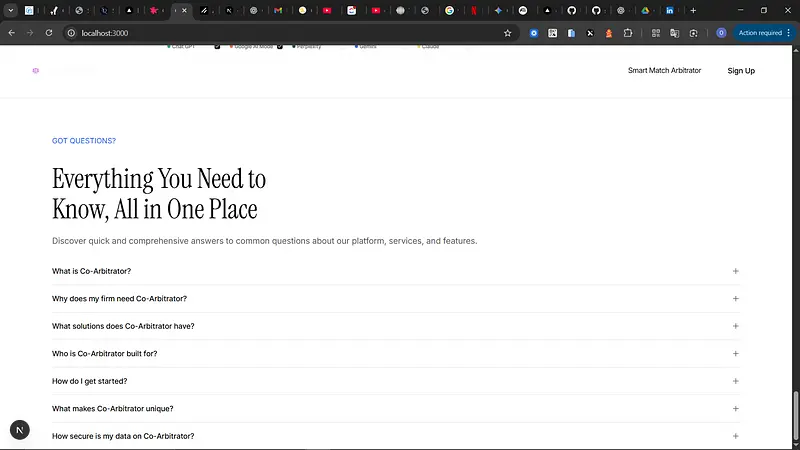Click the Next.js dev tools badge
This screenshot has width=800, height=450.
(x=20, y=430)
